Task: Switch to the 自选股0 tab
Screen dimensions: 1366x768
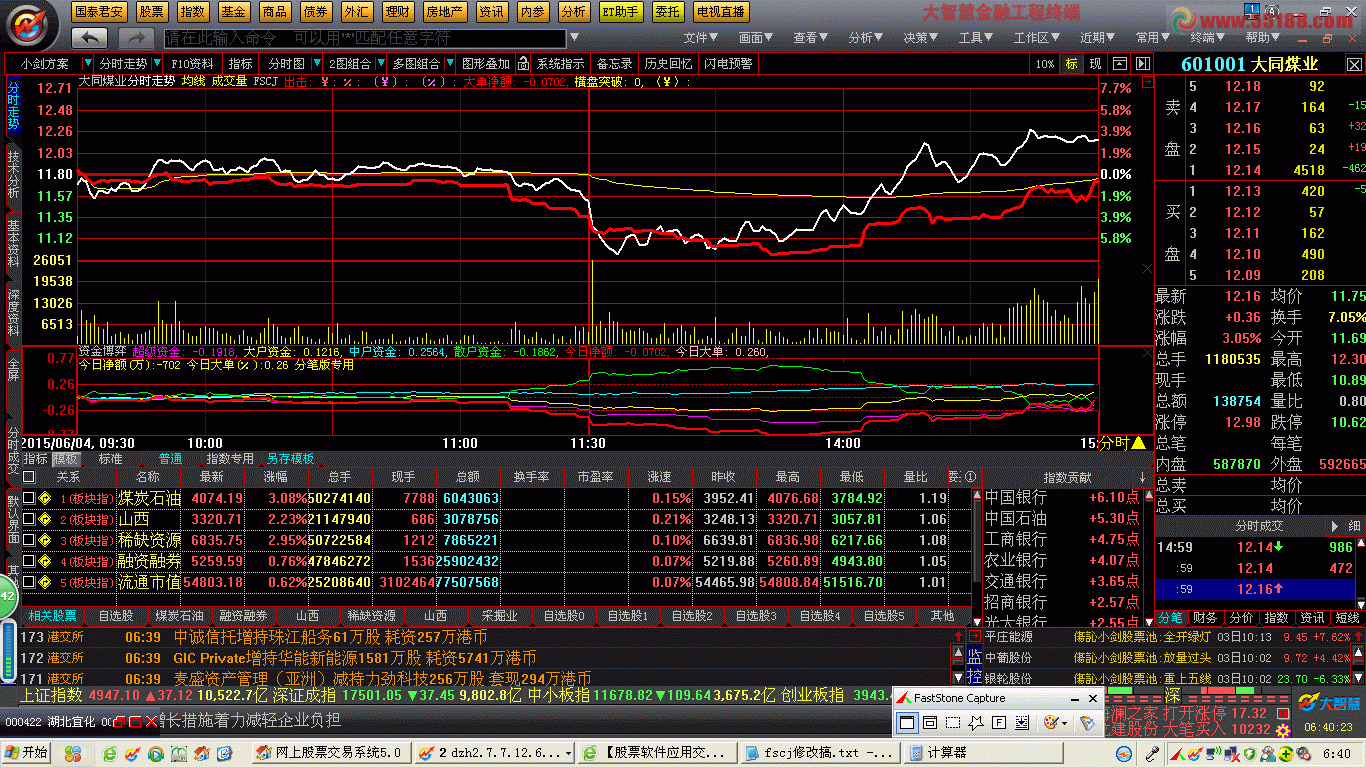Action: (564, 616)
